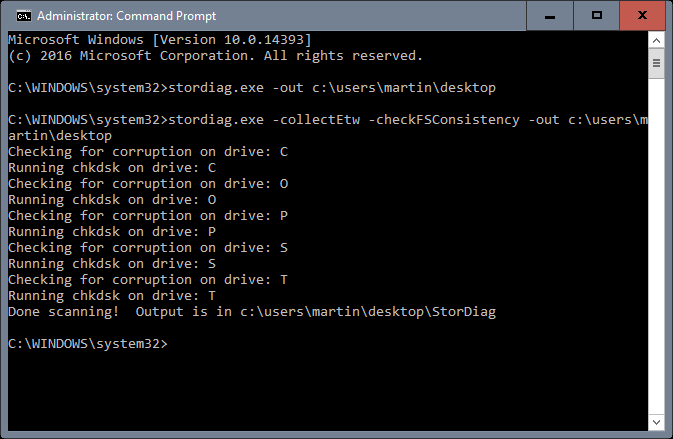
Task: Click the 'Running chkdsk on drive: T' line
Action: [112, 296]
